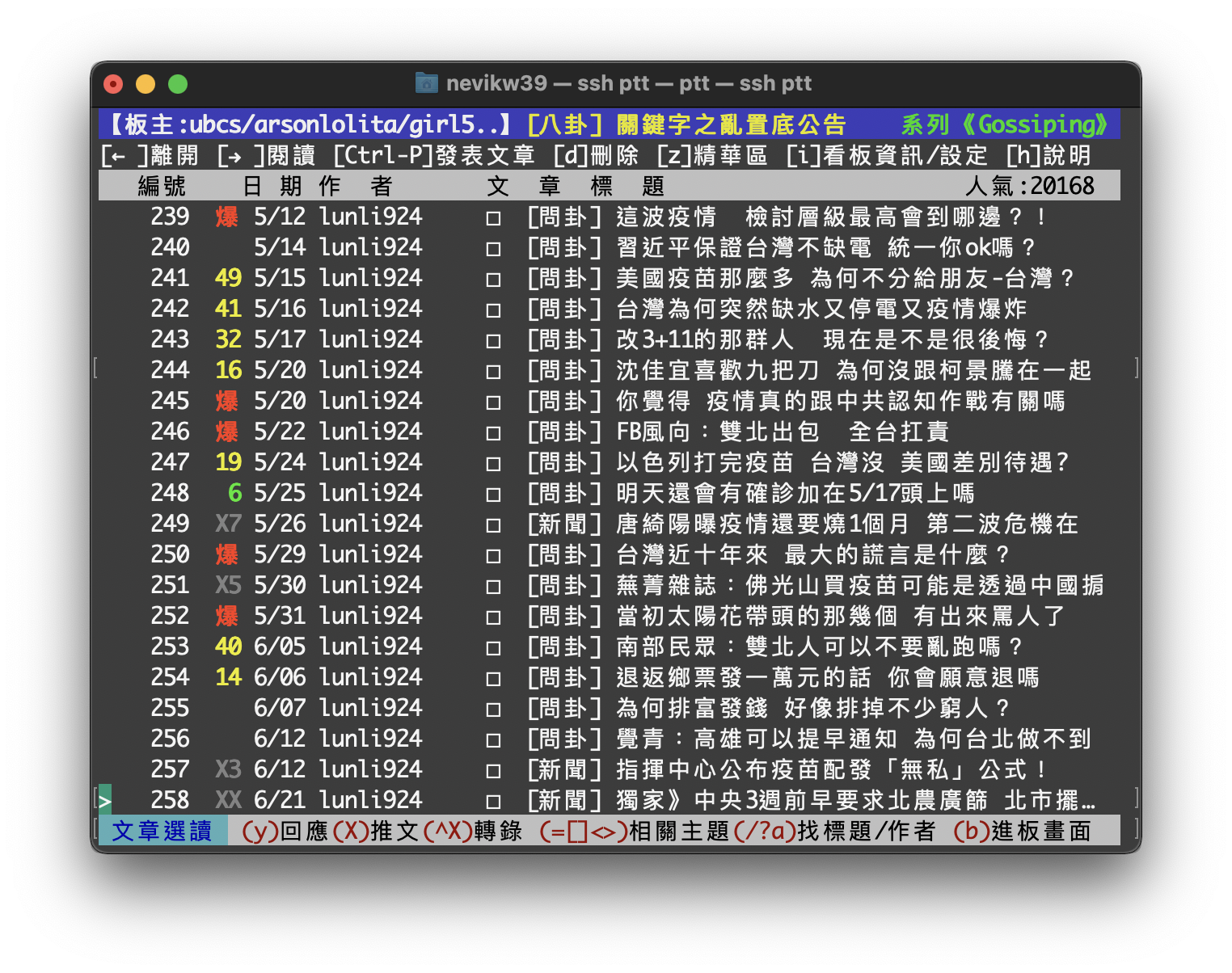Open post 250 about 最大的謊言
The height and width of the screenshot is (973, 1232).
(x=610, y=554)
